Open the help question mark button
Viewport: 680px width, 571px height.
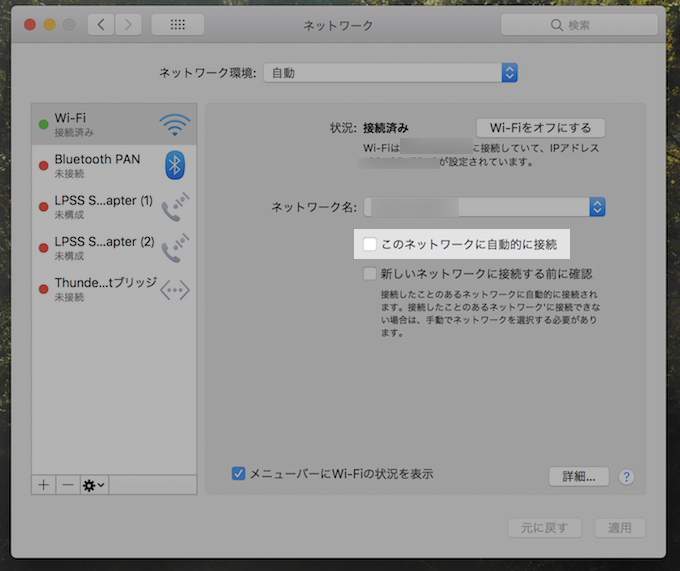pos(627,477)
